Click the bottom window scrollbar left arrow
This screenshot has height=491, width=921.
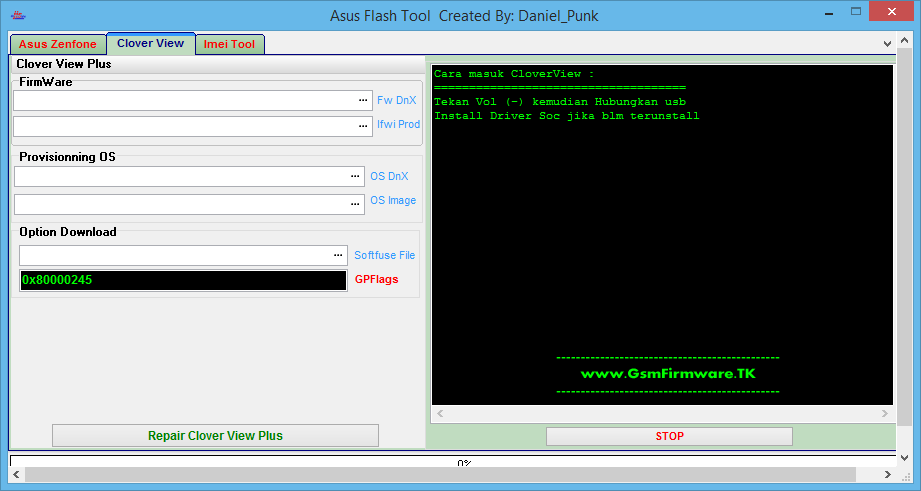16,475
